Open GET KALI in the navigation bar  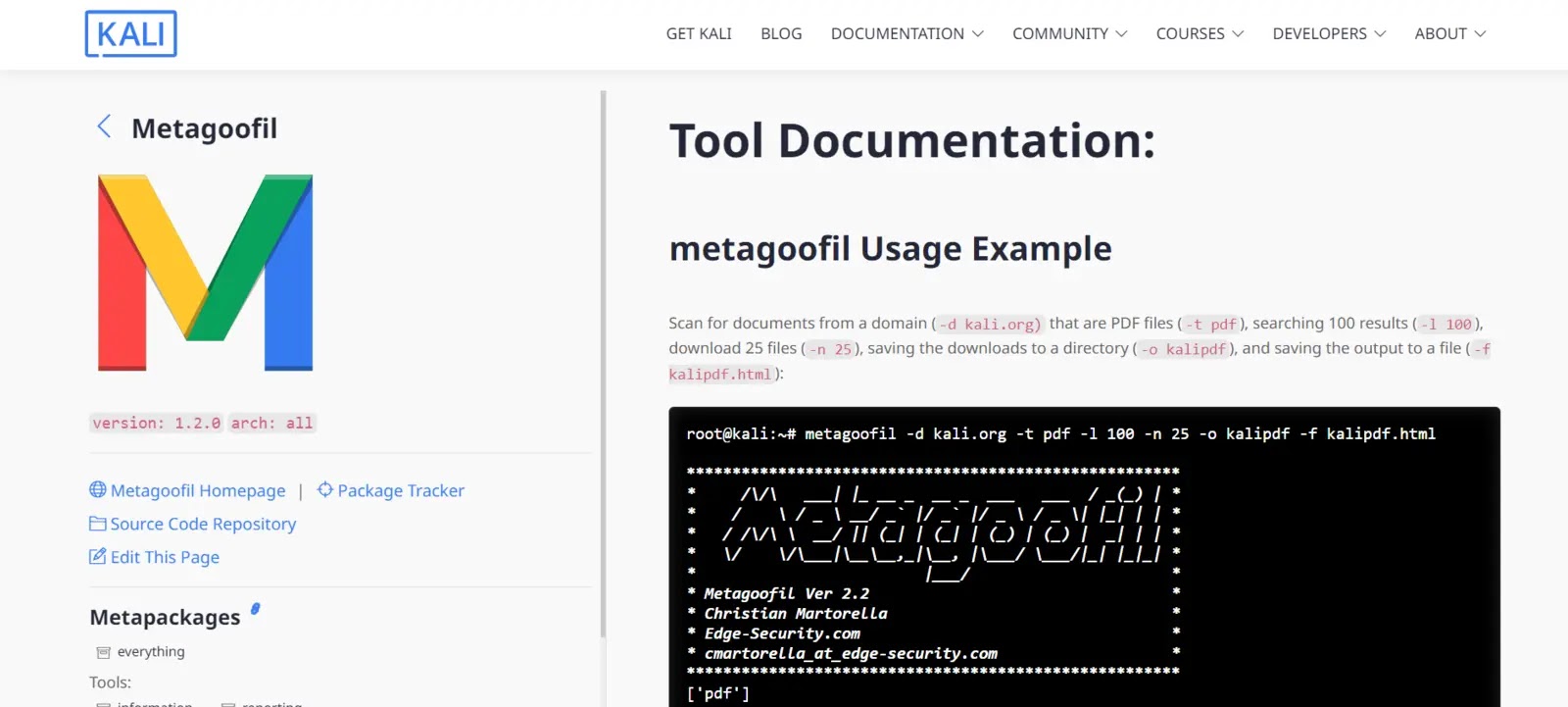coord(699,33)
